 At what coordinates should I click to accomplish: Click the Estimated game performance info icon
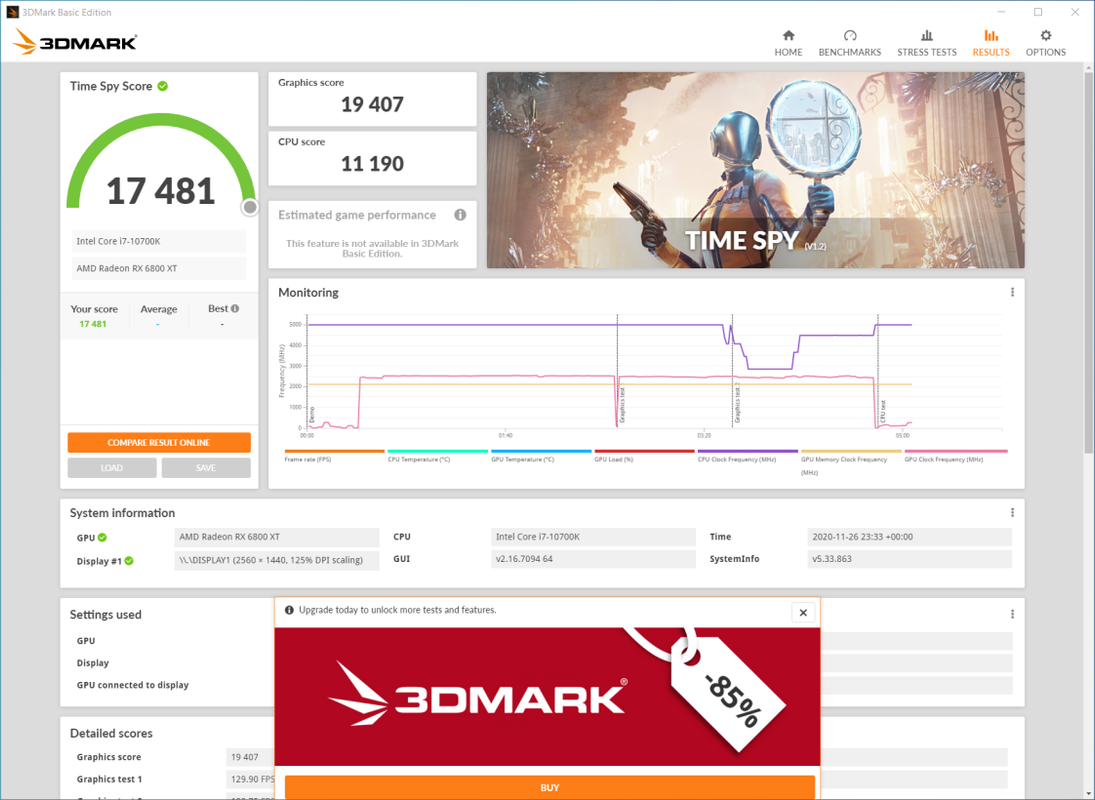point(460,215)
